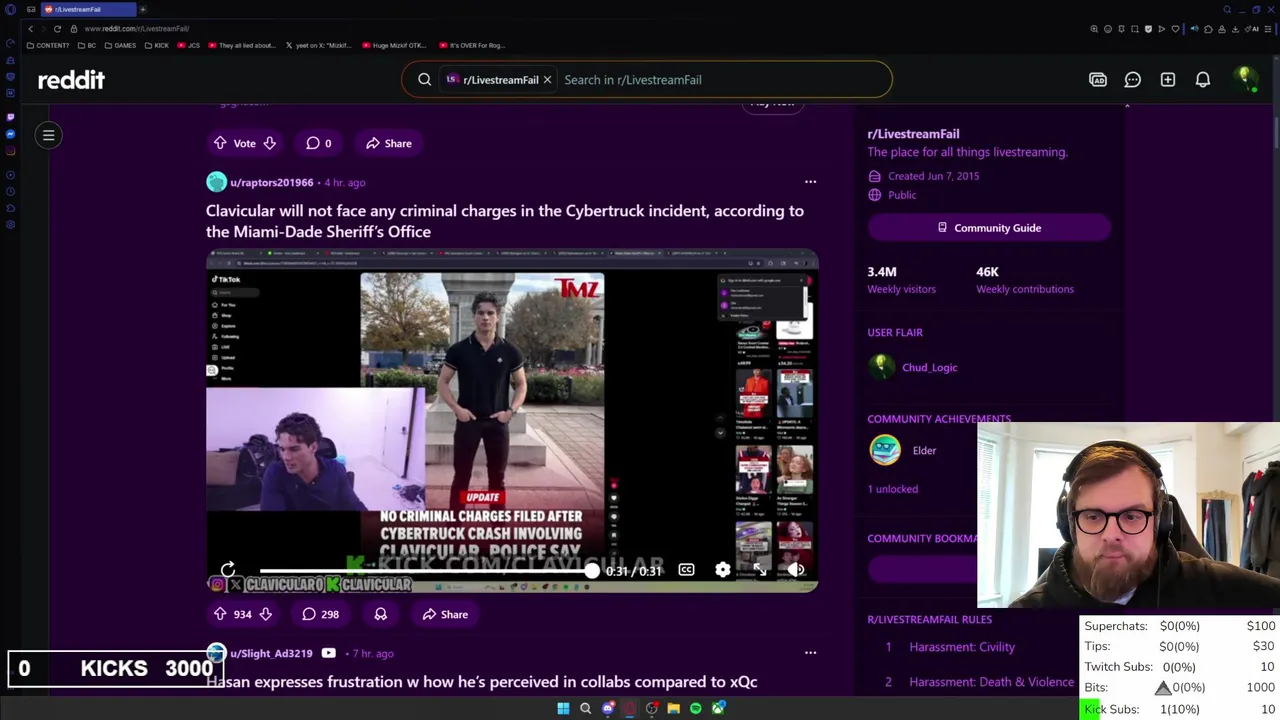Expand rule 2 Harassment: Death & Violence
1280x720 pixels.
(991, 682)
